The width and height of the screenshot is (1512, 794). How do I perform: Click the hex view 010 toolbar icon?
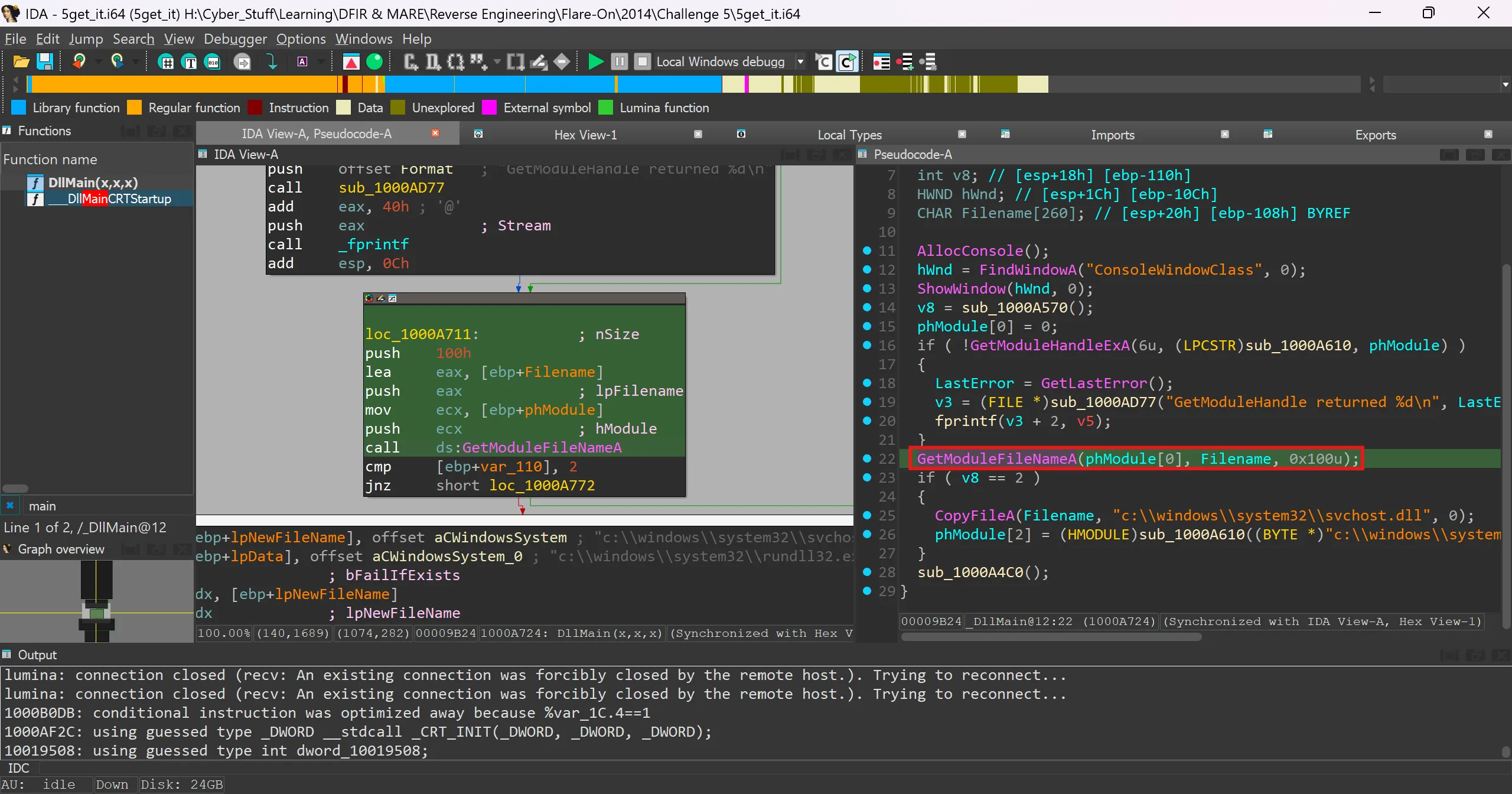click(213, 61)
